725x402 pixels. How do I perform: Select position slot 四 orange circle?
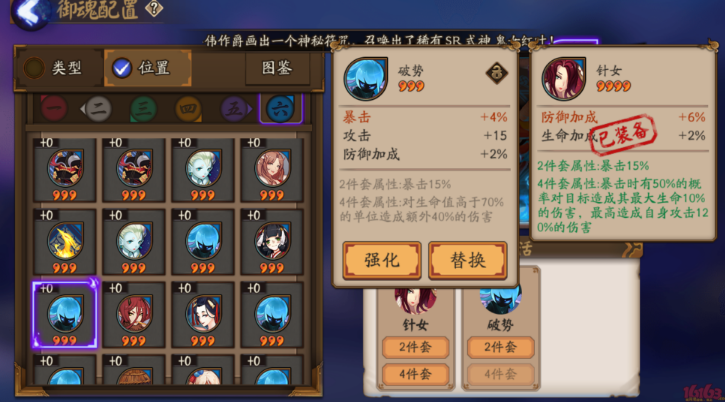[188, 109]
